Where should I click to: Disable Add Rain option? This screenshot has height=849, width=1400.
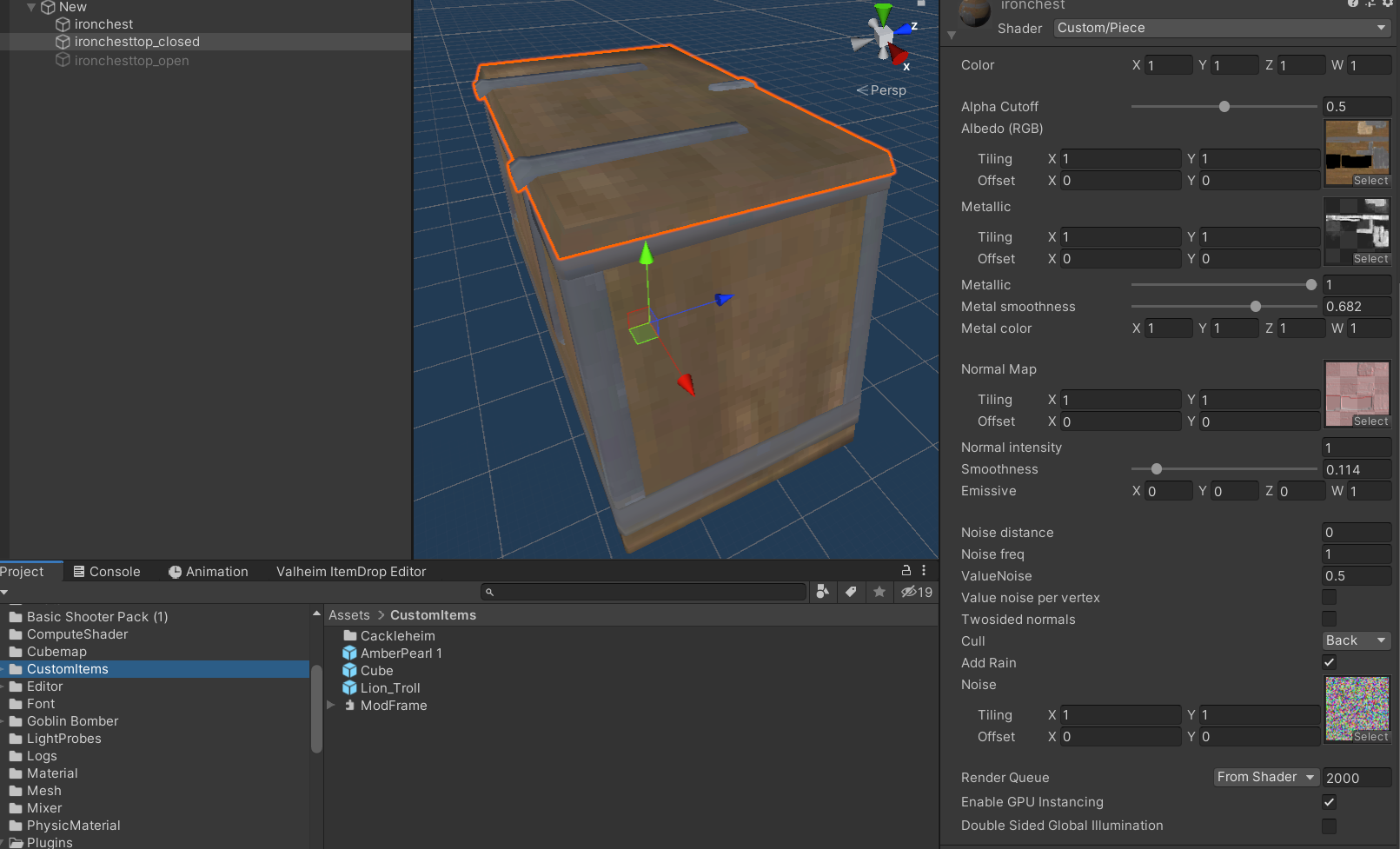[x=1329, y=662]
